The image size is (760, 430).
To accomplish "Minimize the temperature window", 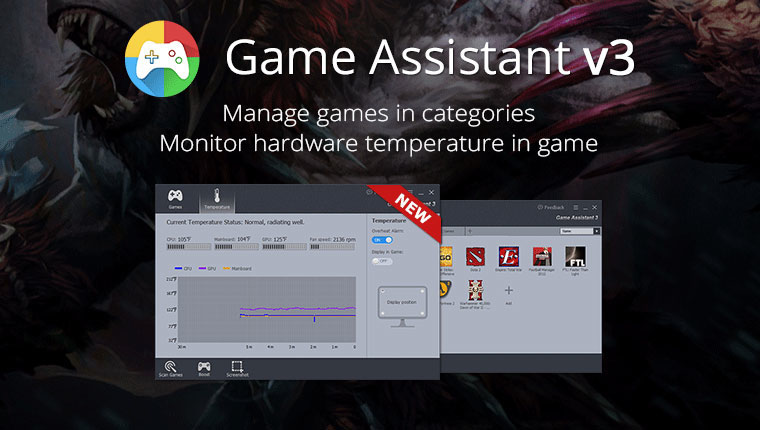I will pyautogui.click(x=421, y=193).
